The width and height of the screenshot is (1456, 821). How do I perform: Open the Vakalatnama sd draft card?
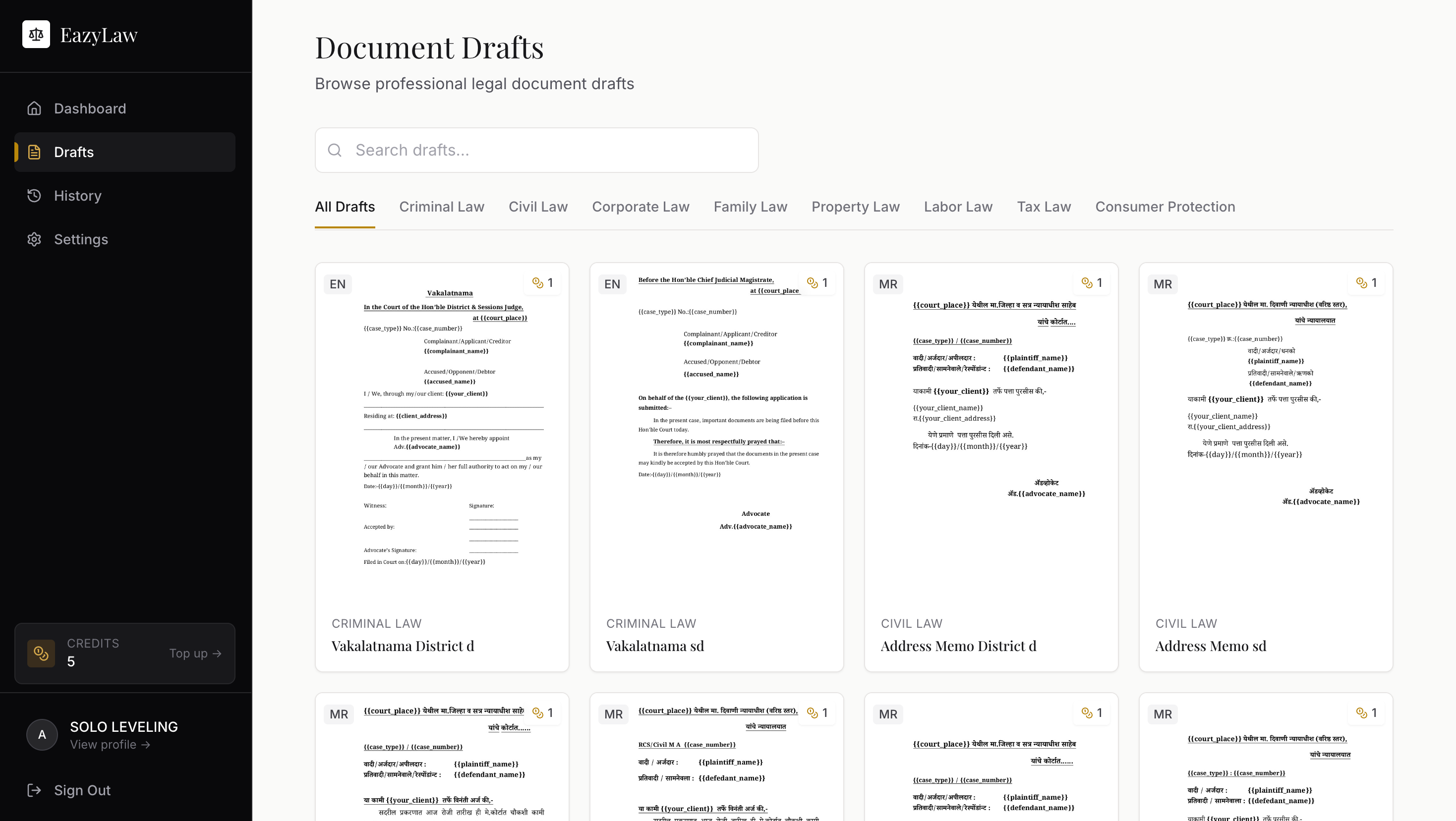pyautogui.click(x=716, y=467)
